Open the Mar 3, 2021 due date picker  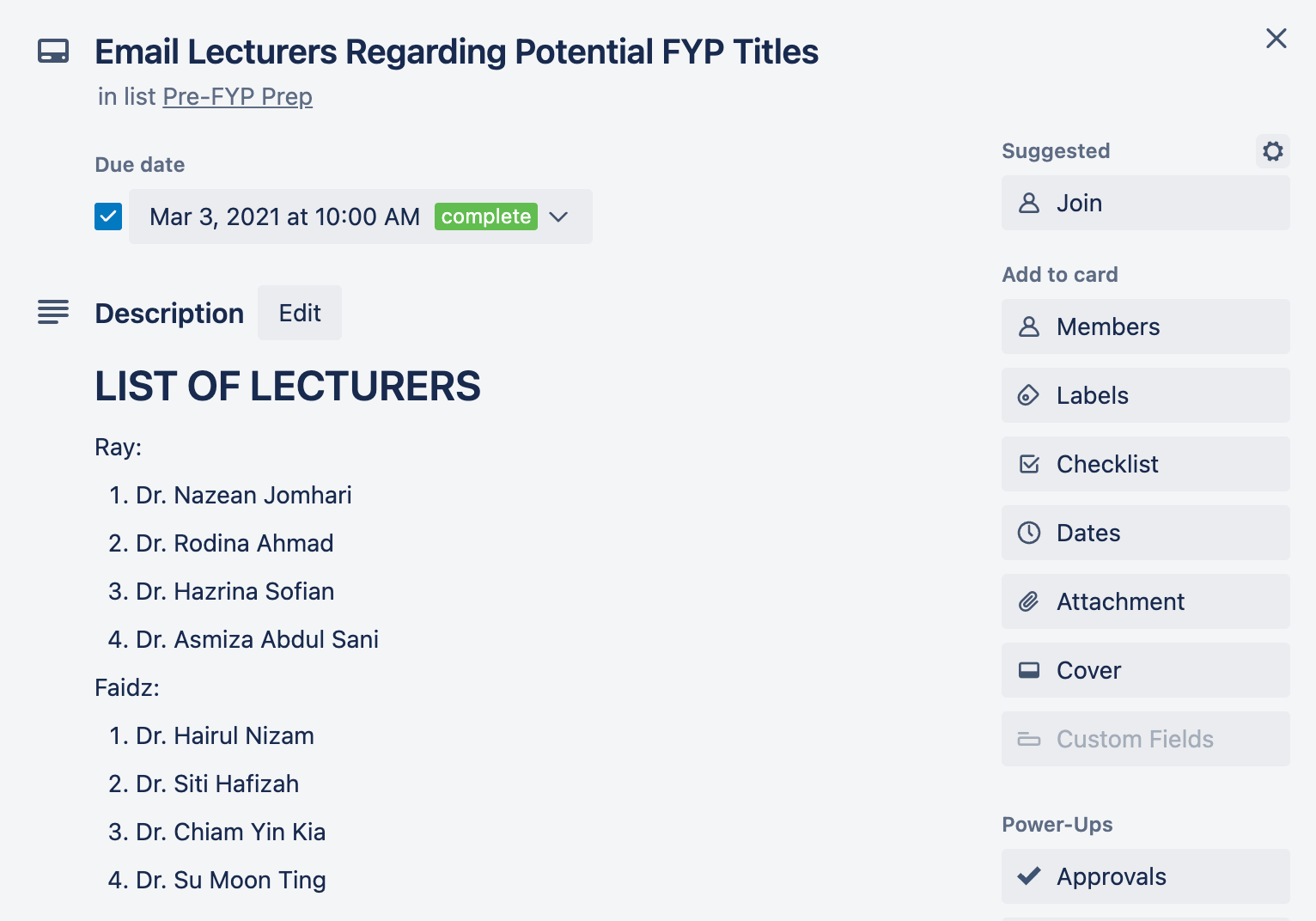click(284, 217)
